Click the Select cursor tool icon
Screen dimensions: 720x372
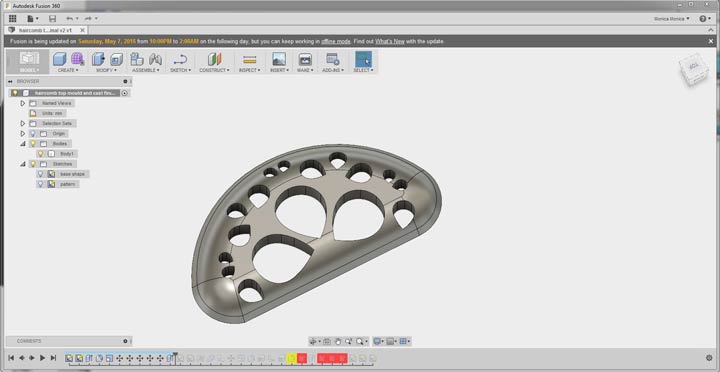pos(363,59)
